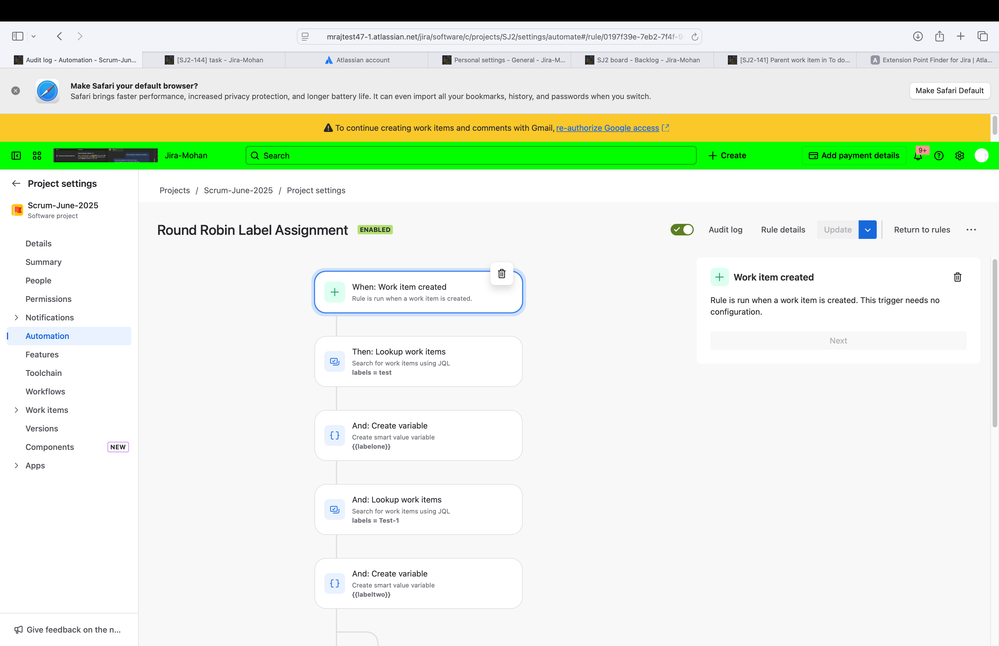This screenshot has height=646, width=999.
Task: Select the Then: Lookup work items labels = test card
Action: [x=418, y=361]
